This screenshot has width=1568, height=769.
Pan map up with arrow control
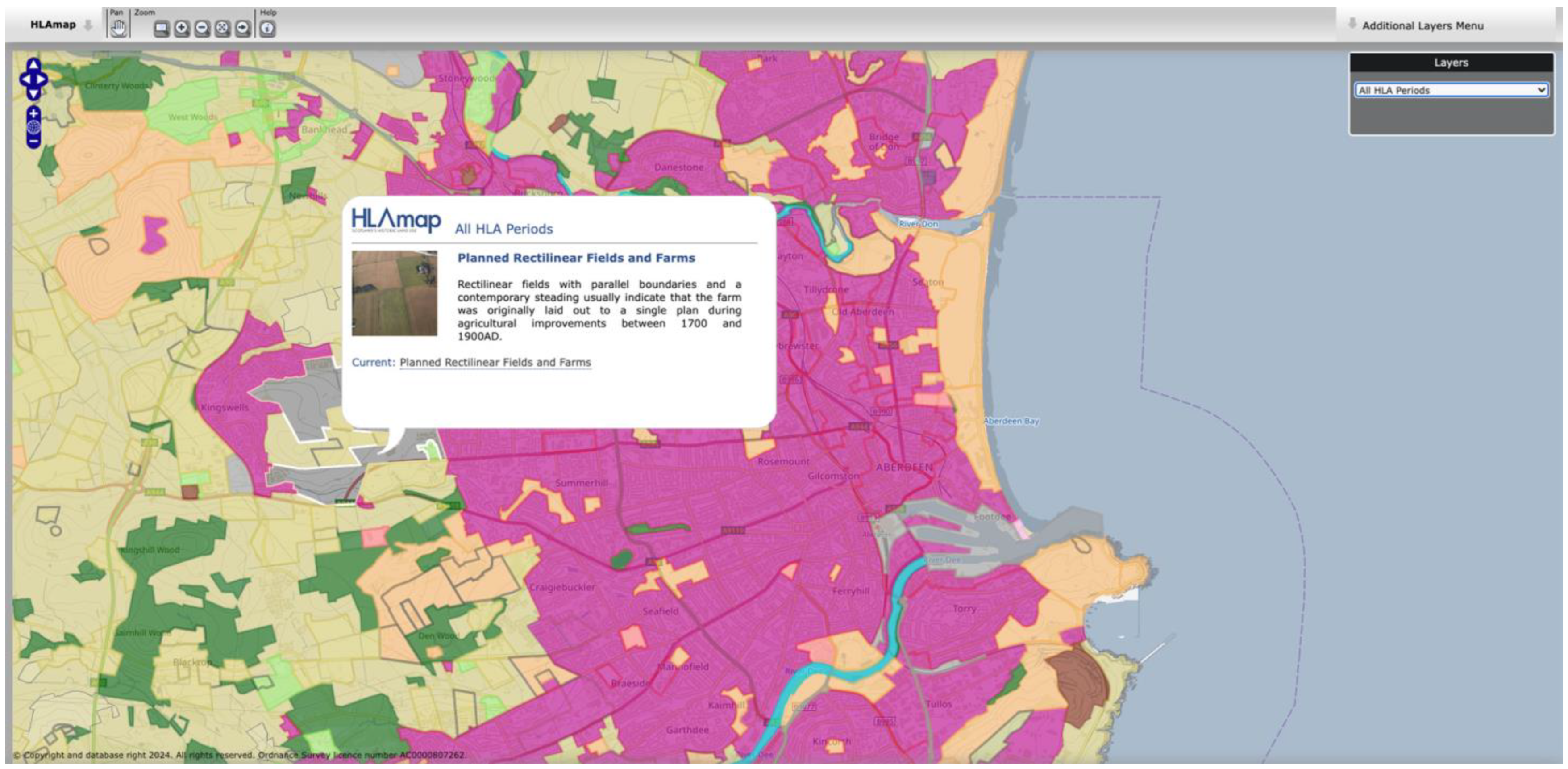pyautogui.click(x=33, y=65)
